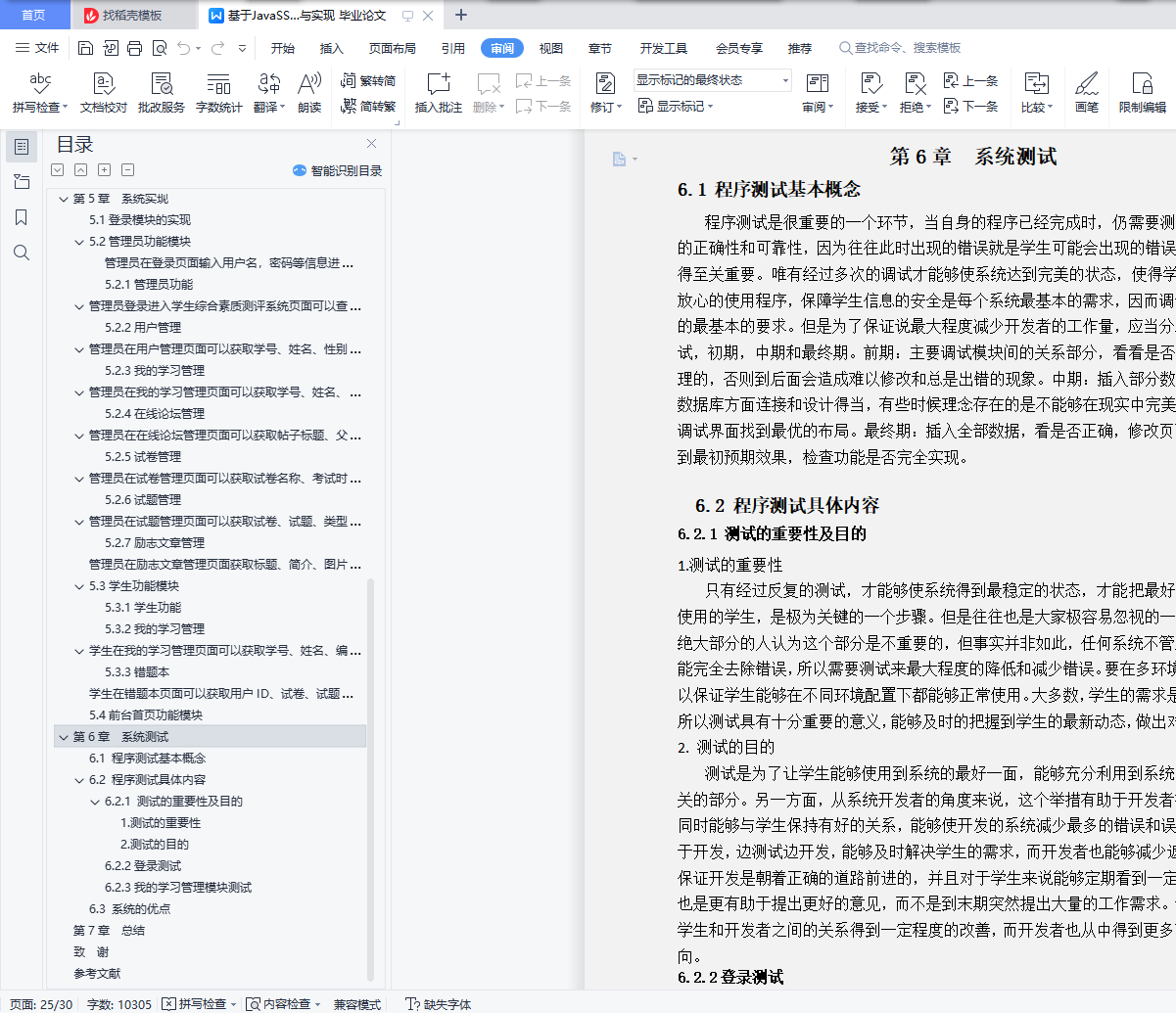
Task: Open 插入 ribbon tab
Action: pos(332,48)
